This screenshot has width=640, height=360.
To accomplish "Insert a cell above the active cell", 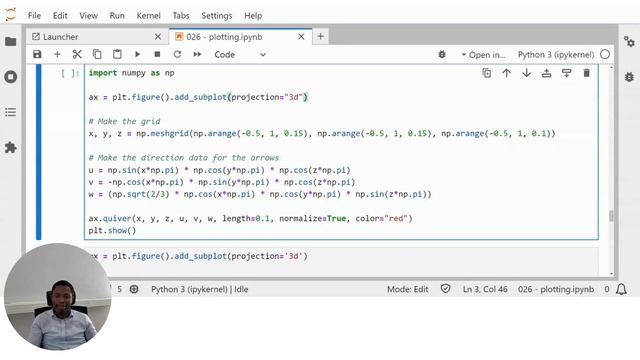I will click(x=547, y=73).
